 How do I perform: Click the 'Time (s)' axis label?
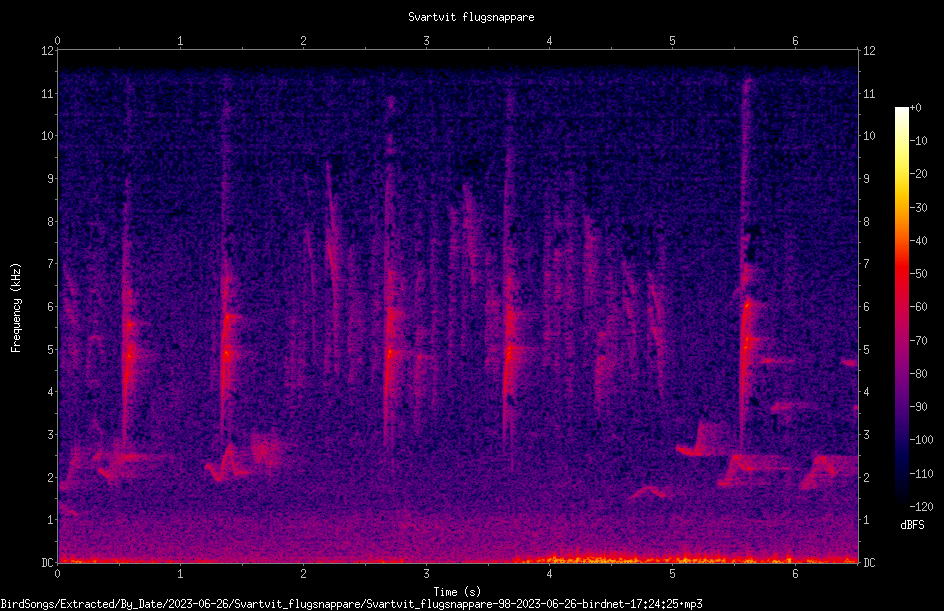point(458,592)
